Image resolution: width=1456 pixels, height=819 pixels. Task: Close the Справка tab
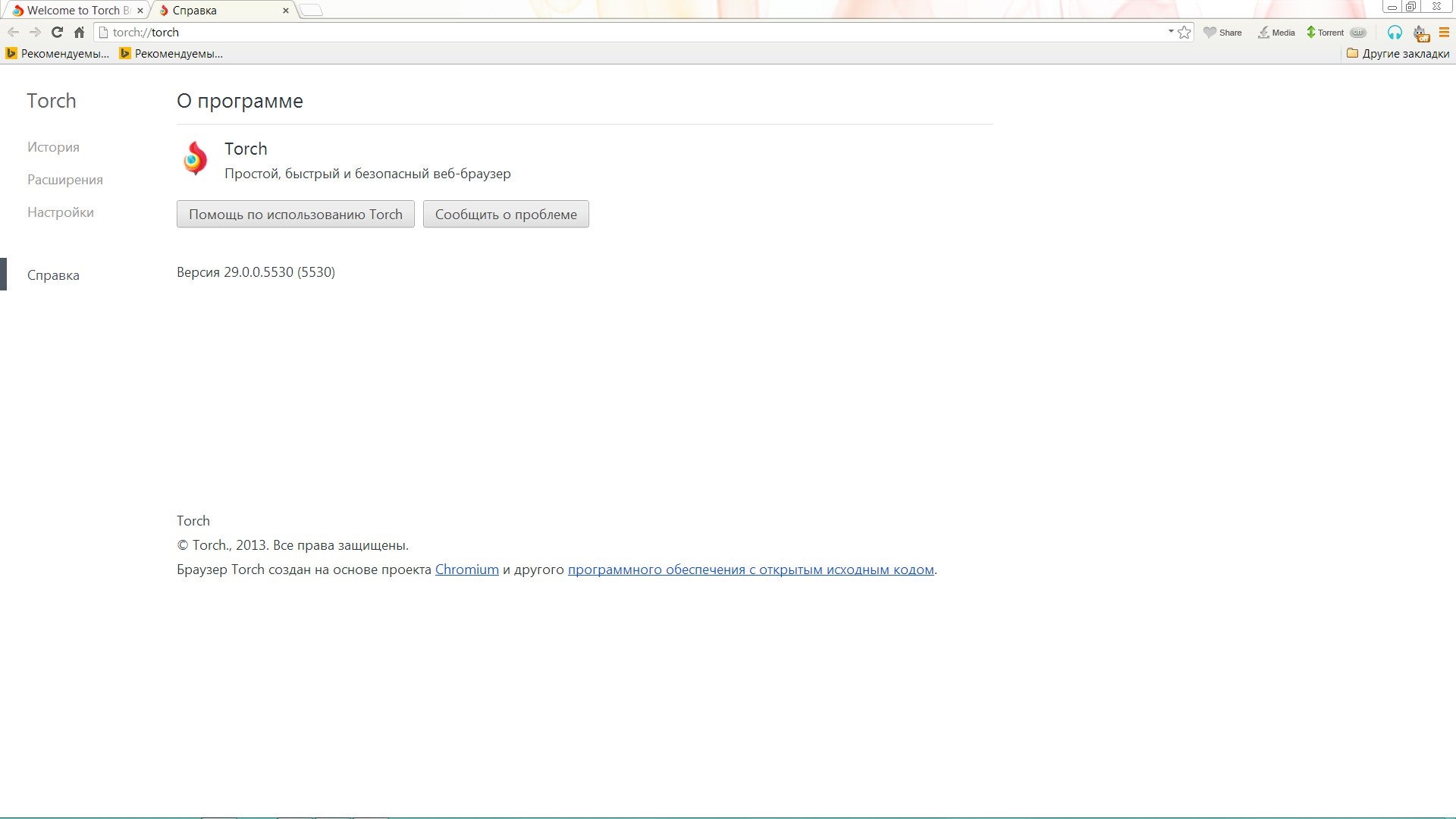click(285, 11)
